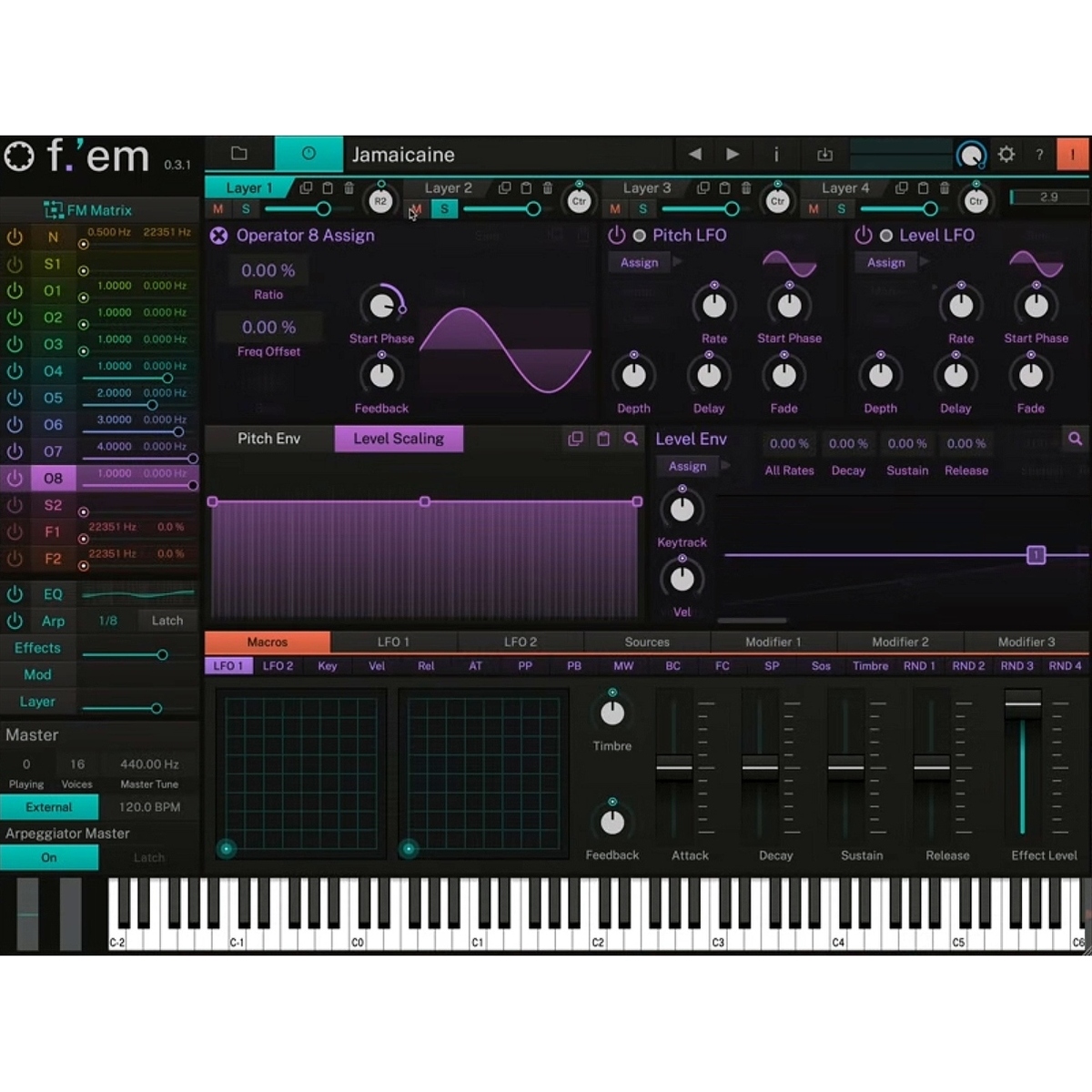Paste to Layer 1 clipboard icon
This screenshot has height=1092, width=1092.
click(328, 188)
